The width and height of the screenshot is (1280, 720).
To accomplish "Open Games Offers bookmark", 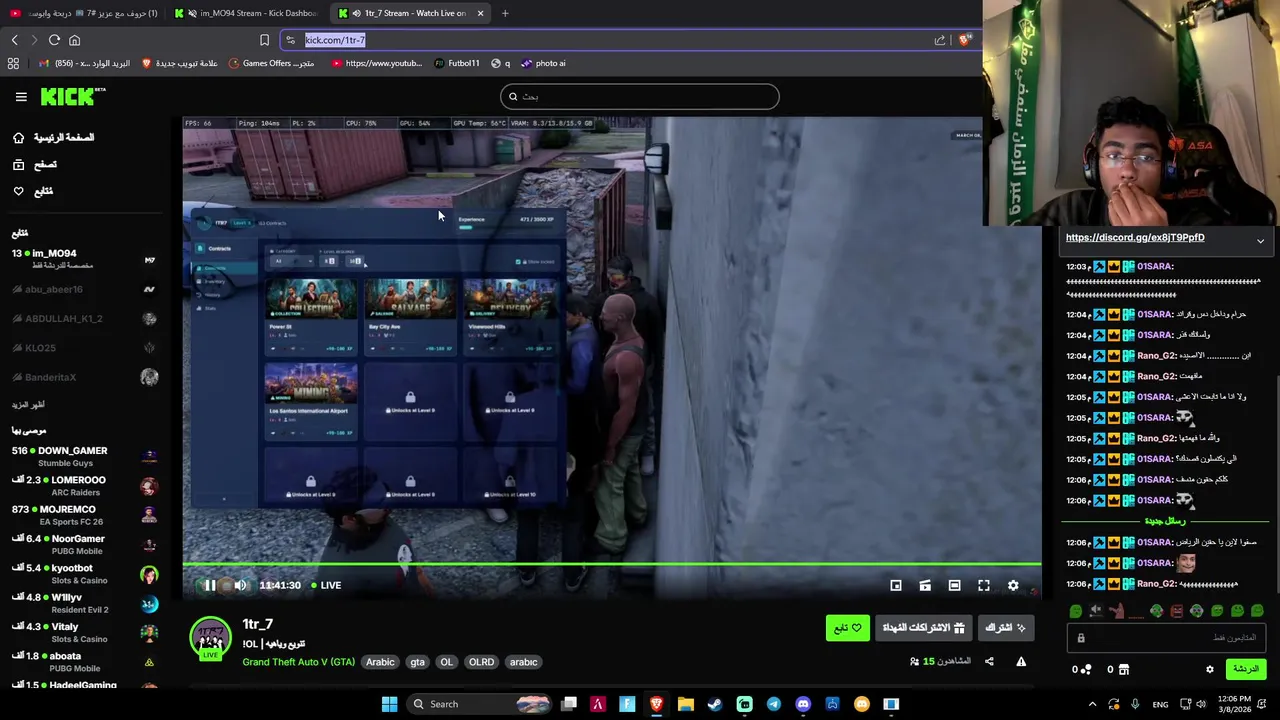I will pos(271,63).
